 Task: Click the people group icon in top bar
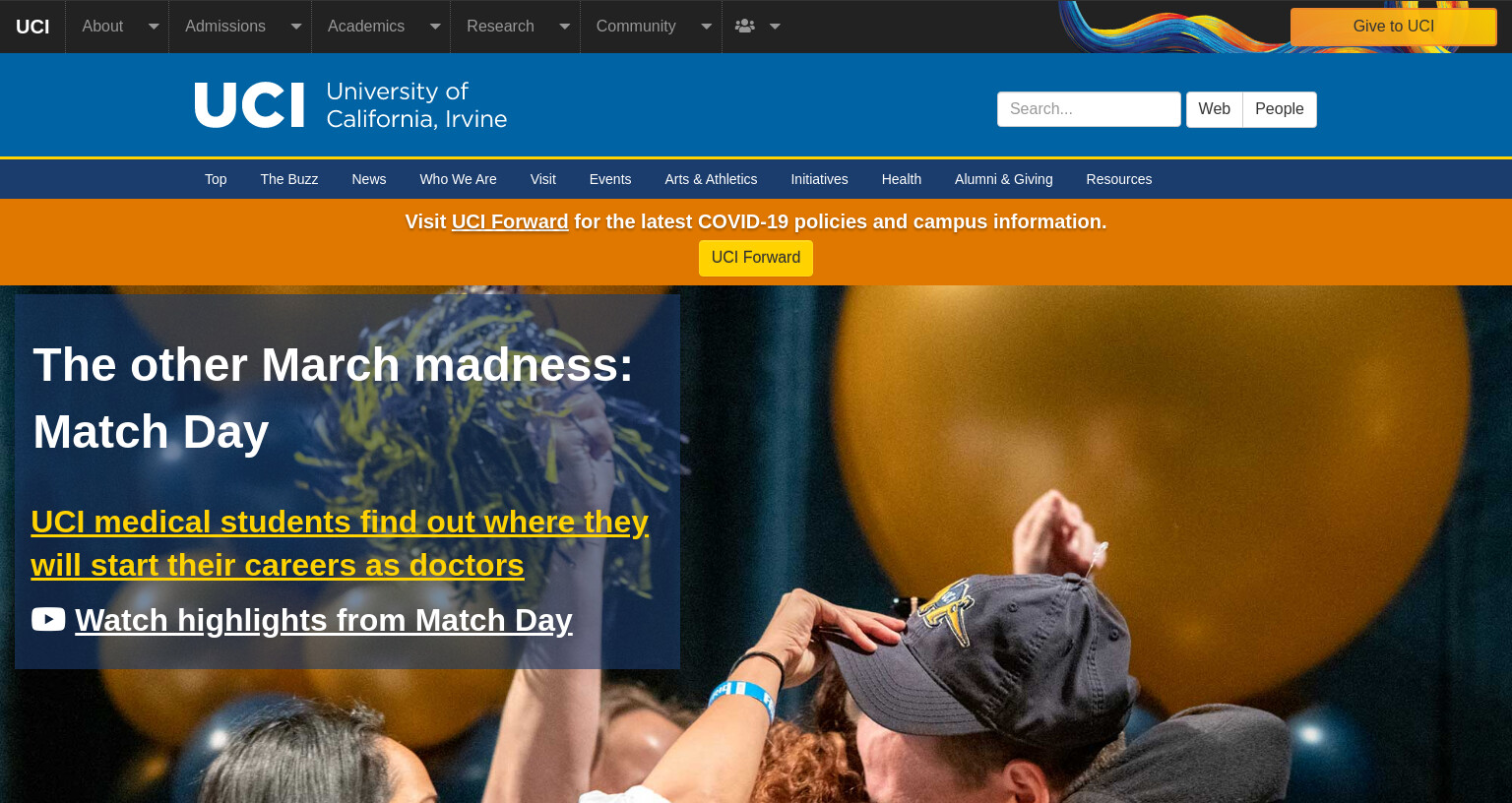[745, 27]
